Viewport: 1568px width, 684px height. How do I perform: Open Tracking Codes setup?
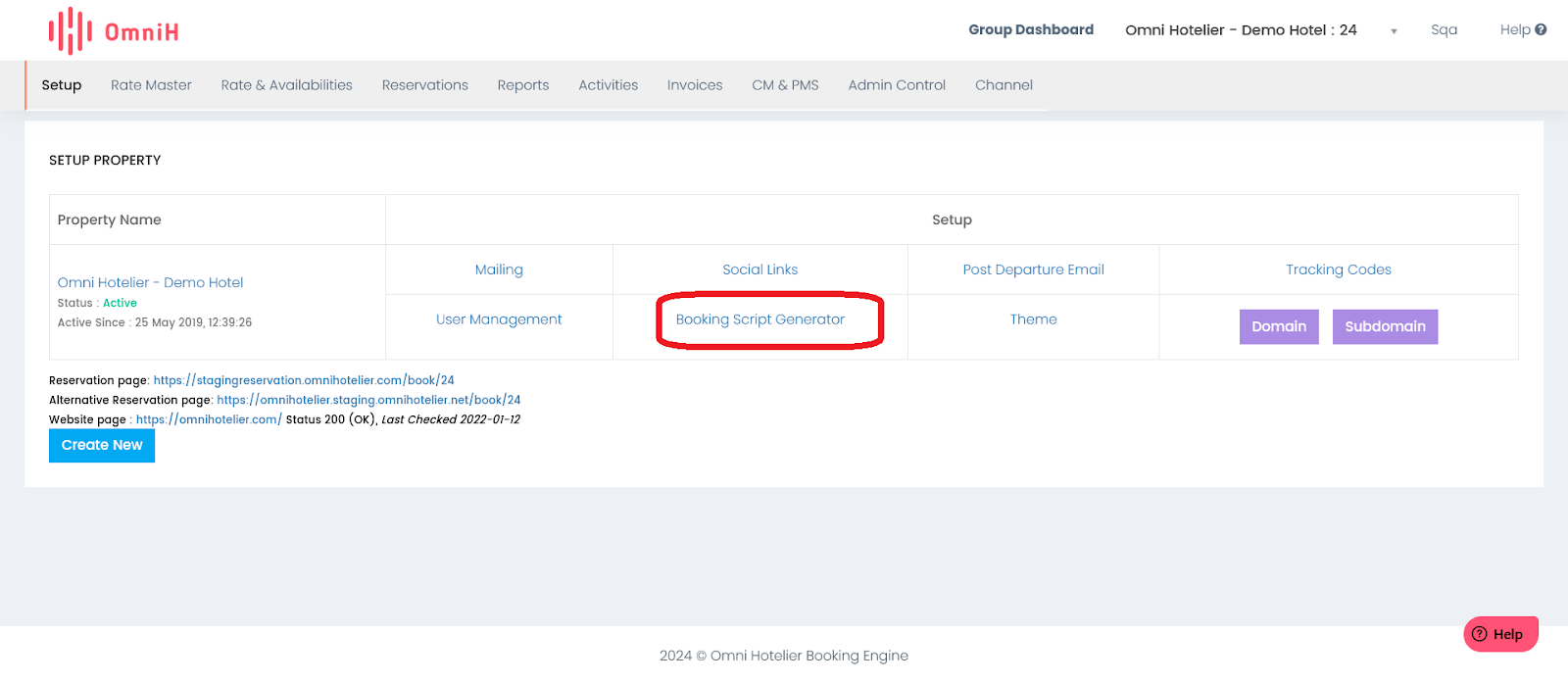click(x=1339, y=269)
